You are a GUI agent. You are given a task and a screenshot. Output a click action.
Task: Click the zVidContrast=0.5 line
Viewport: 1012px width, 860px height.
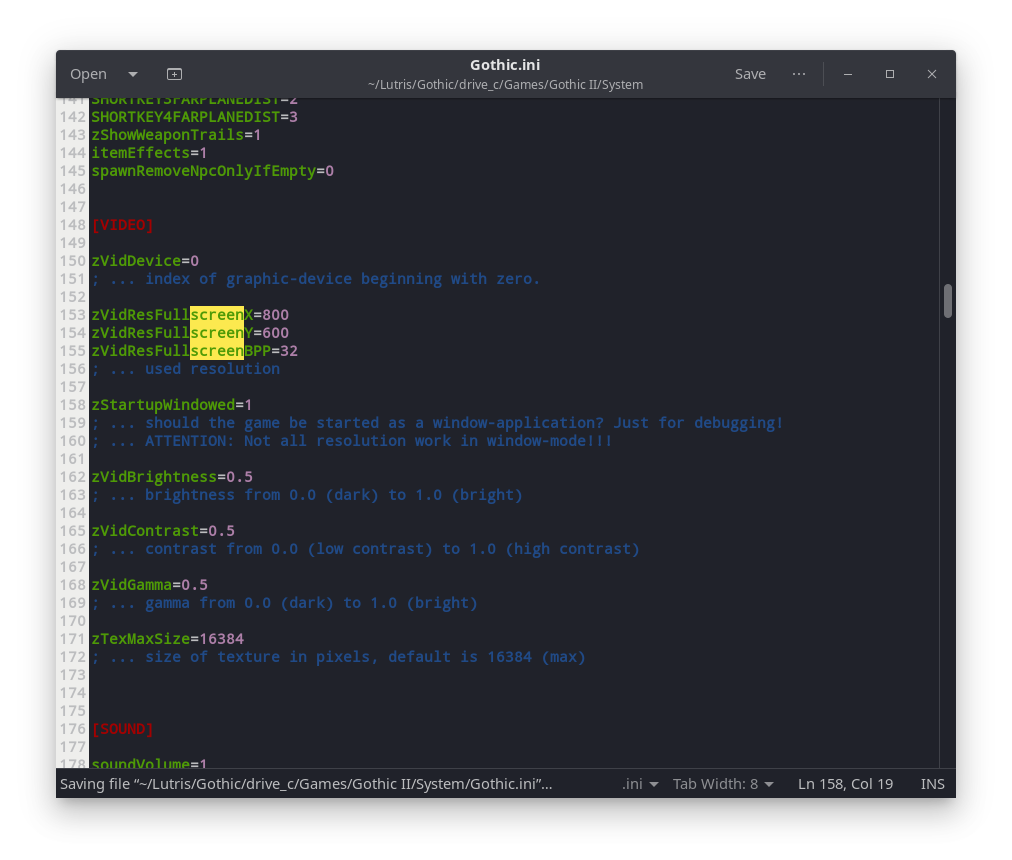pos(163,531)
